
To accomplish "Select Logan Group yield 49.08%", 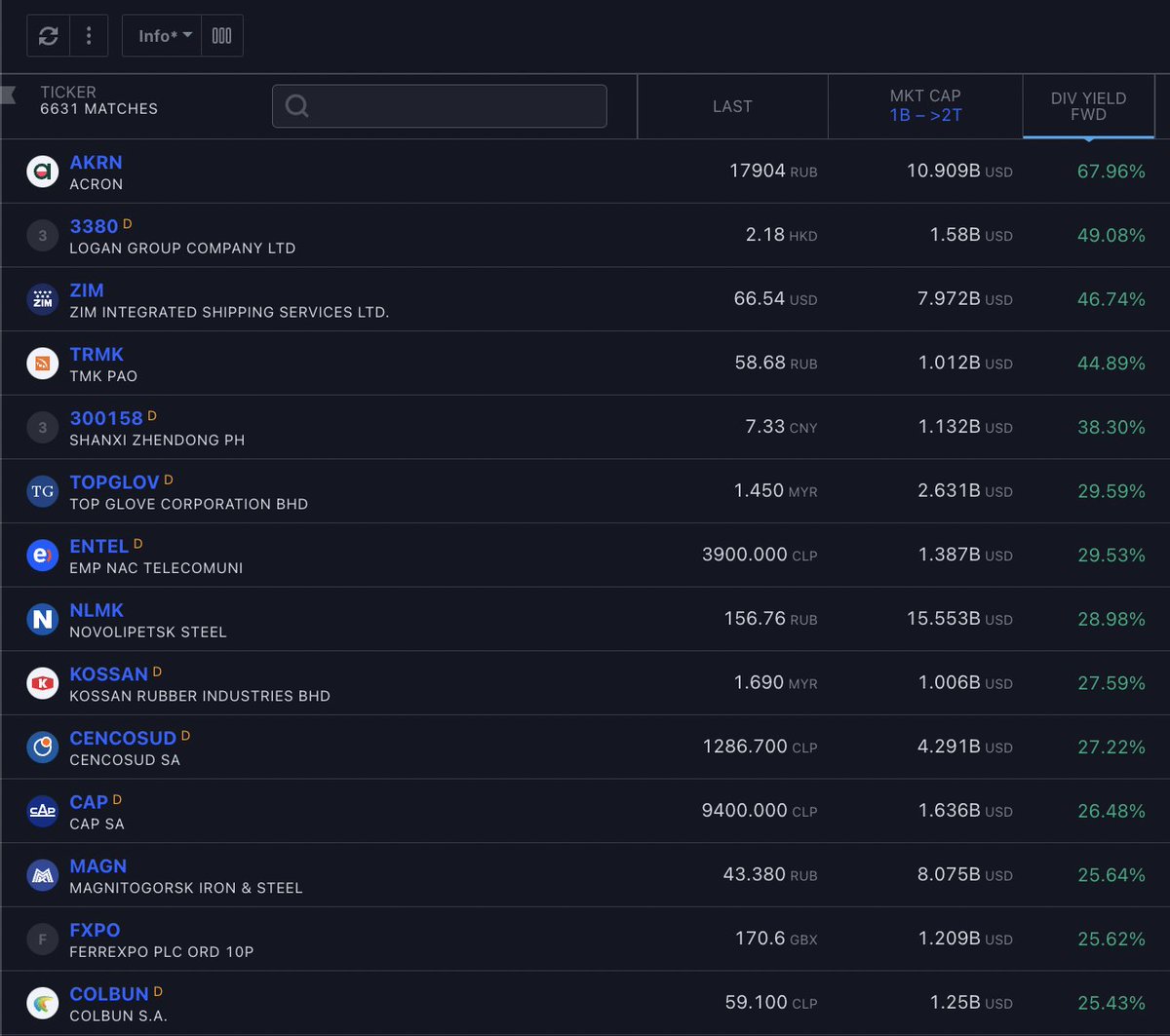I will click(1111, 236).
